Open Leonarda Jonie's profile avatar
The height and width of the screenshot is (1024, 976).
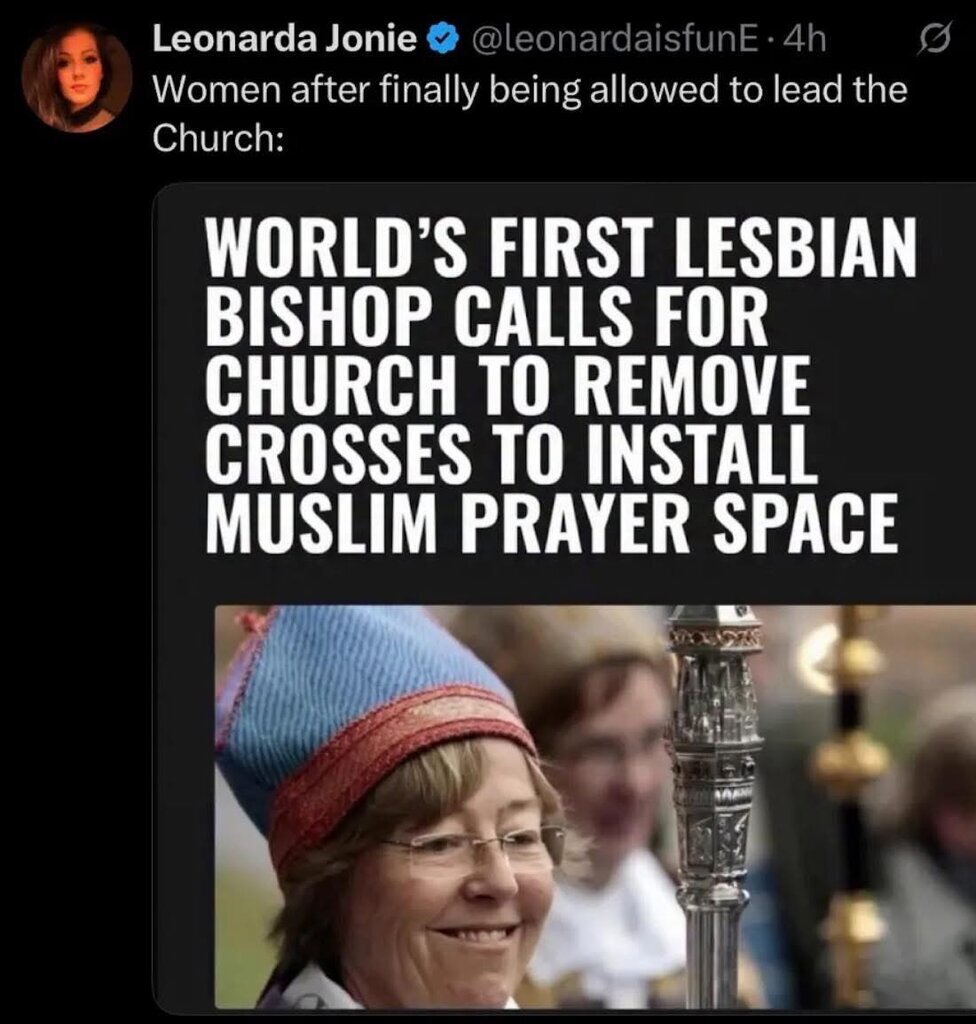[77, 77]
